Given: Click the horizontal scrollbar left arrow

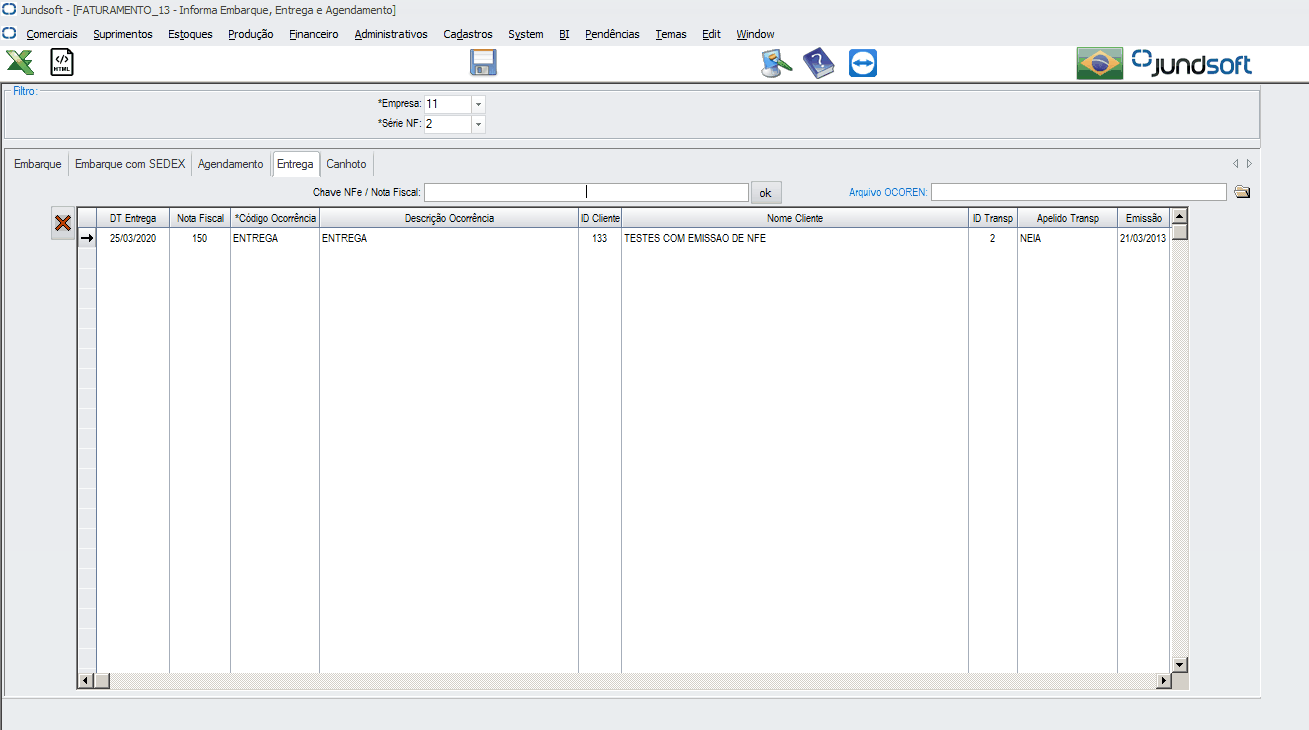Looking at the screenshot, I should [x=86, y=681].
